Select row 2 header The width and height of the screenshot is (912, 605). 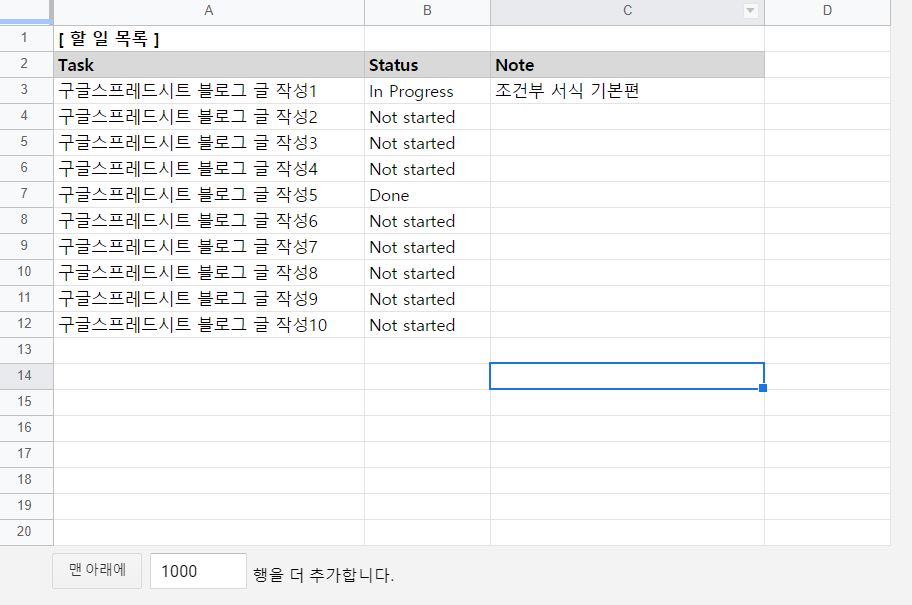24,64
